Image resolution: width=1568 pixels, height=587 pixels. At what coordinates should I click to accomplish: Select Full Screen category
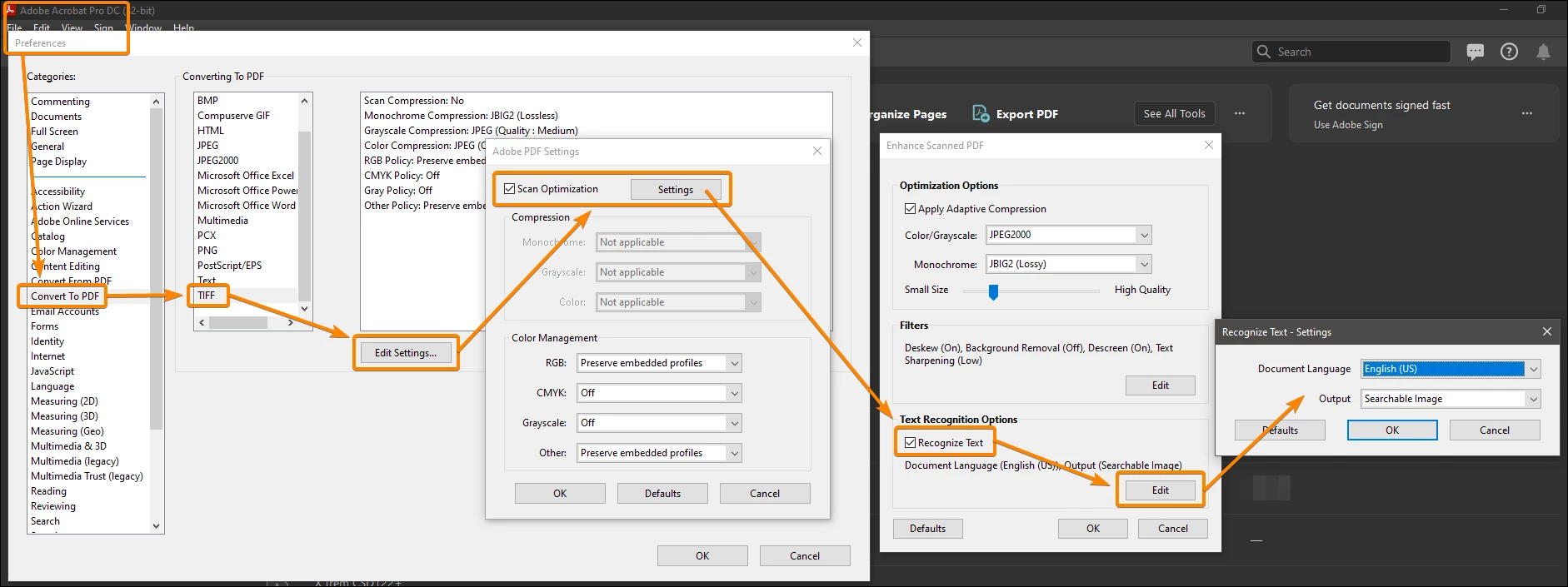(54, 132)
